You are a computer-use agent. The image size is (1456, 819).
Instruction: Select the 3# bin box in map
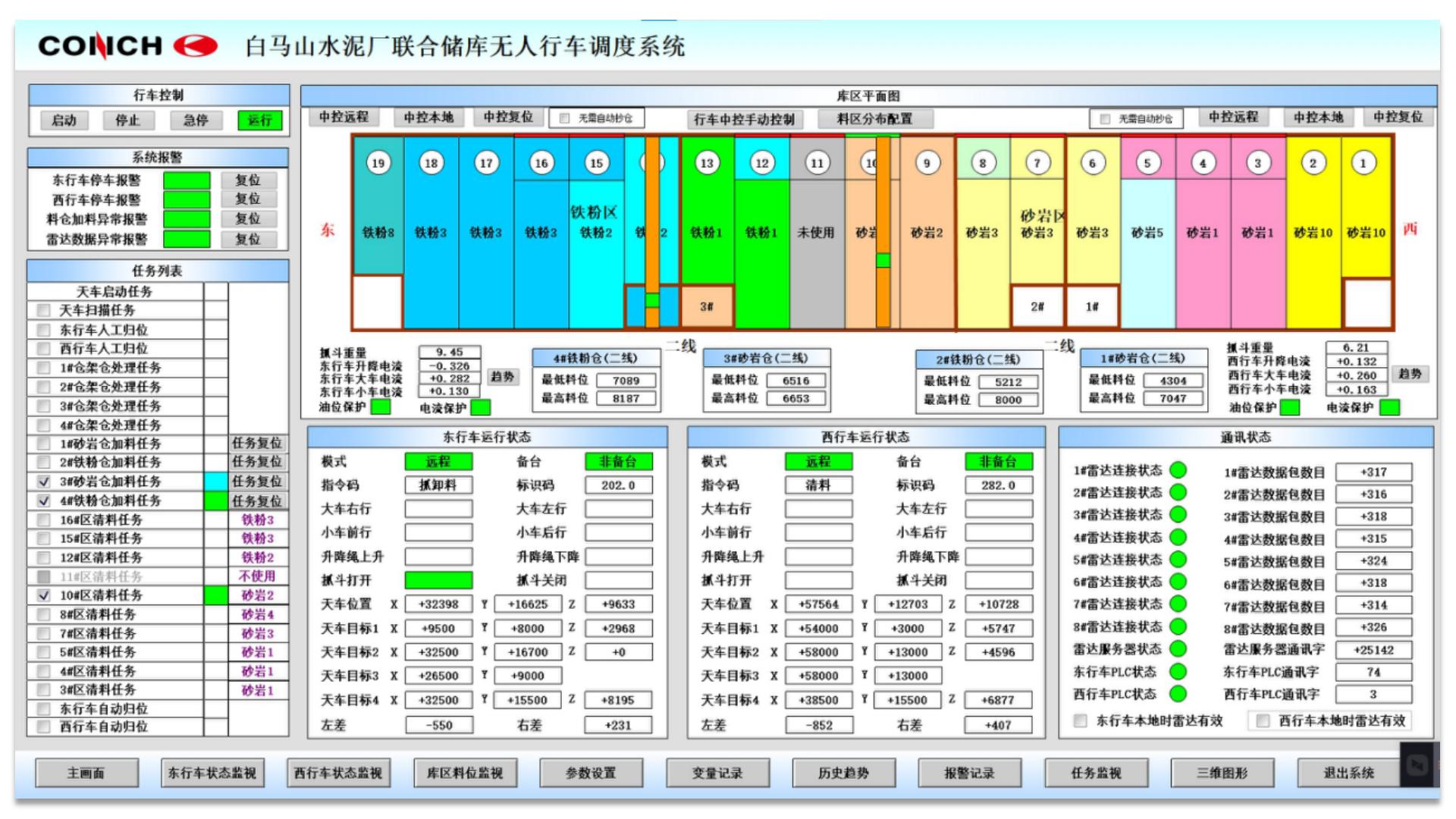[706, 306]
